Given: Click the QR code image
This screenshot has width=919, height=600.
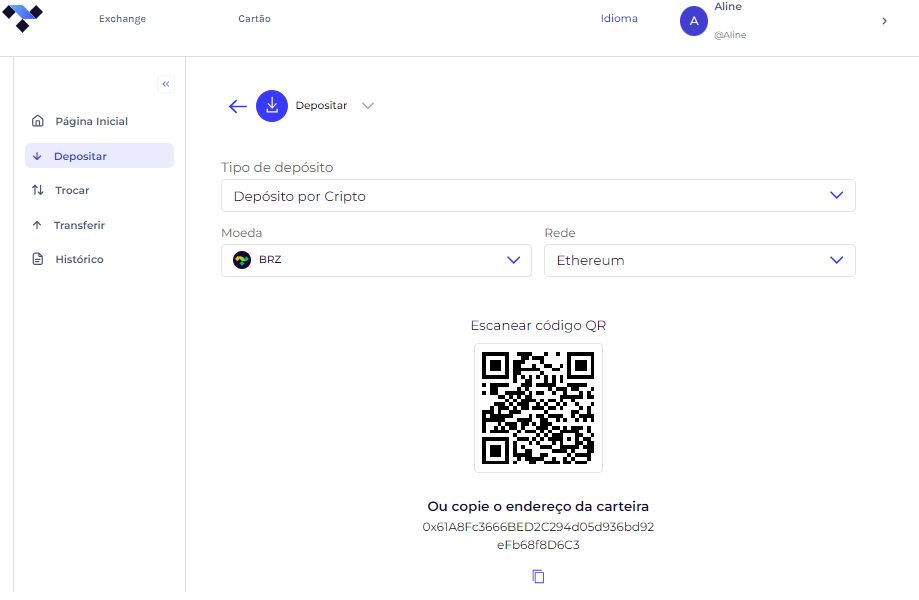Looking at the screenshot, I should 538,408.
